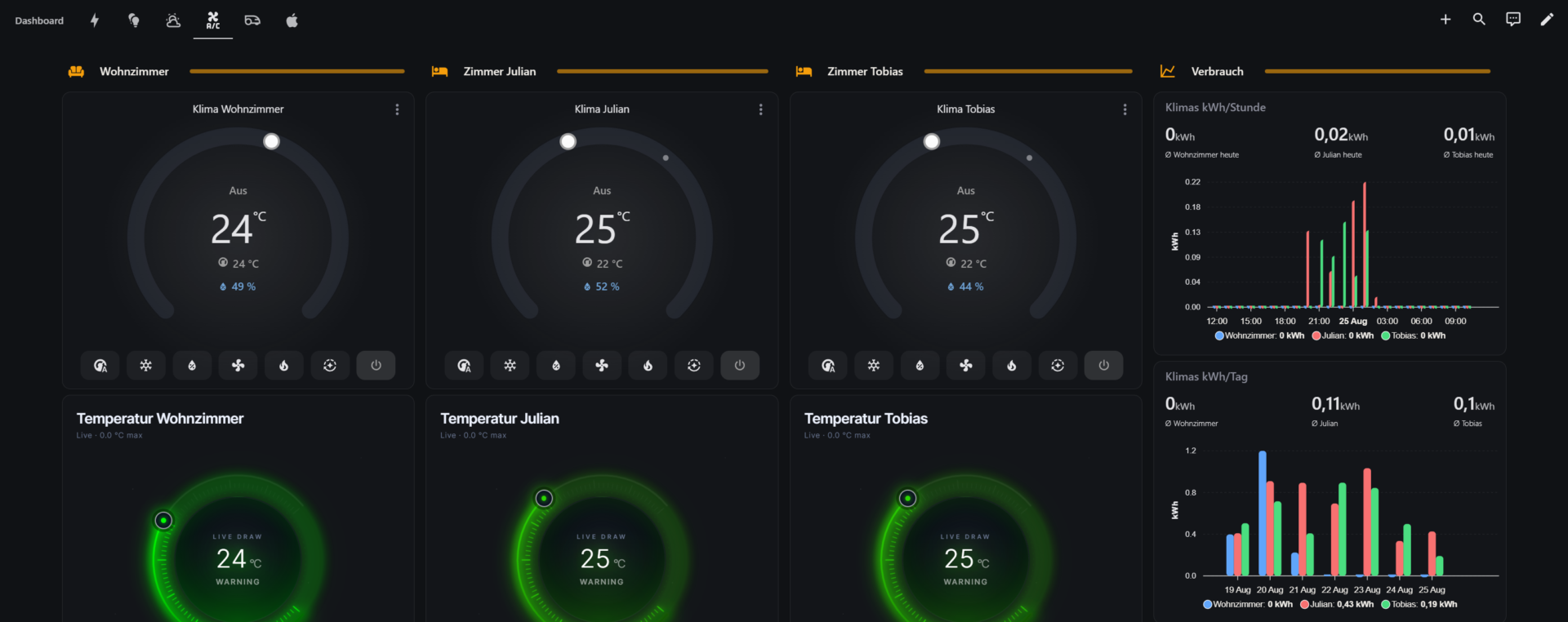
Task: Click the edit dashboard pencil icon
Action: click(1547, 19)
